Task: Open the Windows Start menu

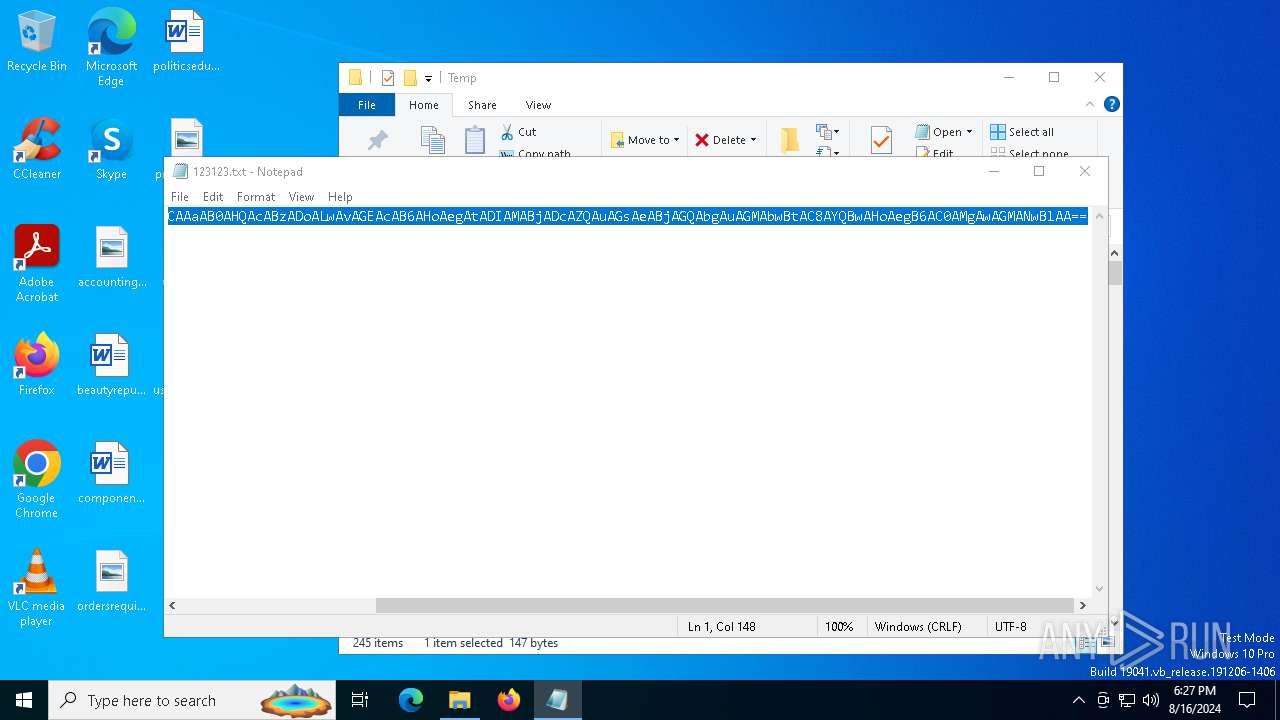Action: (x=24, y=700)
